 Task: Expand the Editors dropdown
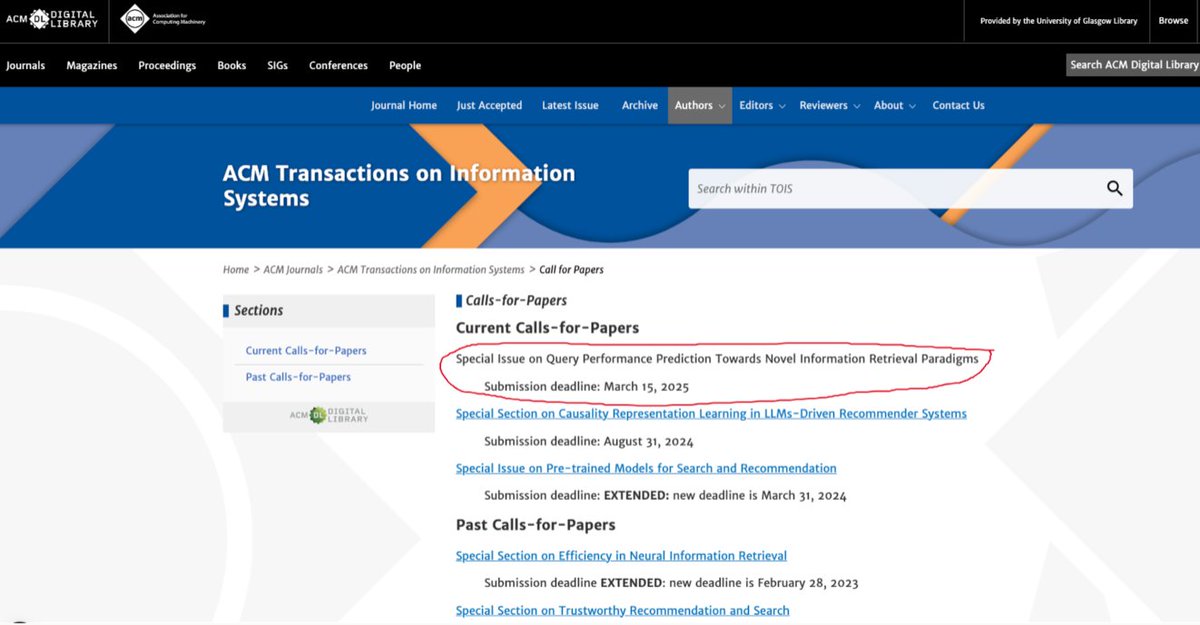[x=762, y=105]
